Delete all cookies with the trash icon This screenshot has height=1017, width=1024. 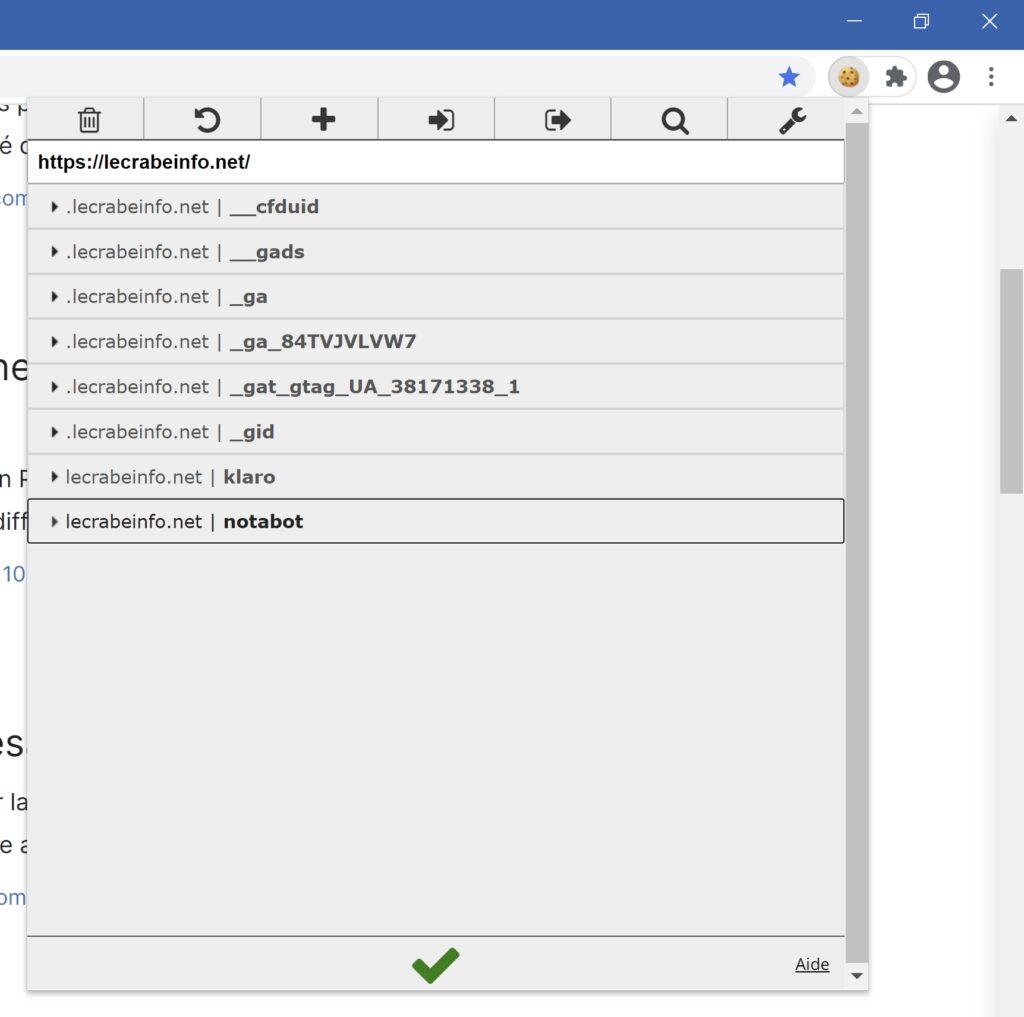pos(89,120)
